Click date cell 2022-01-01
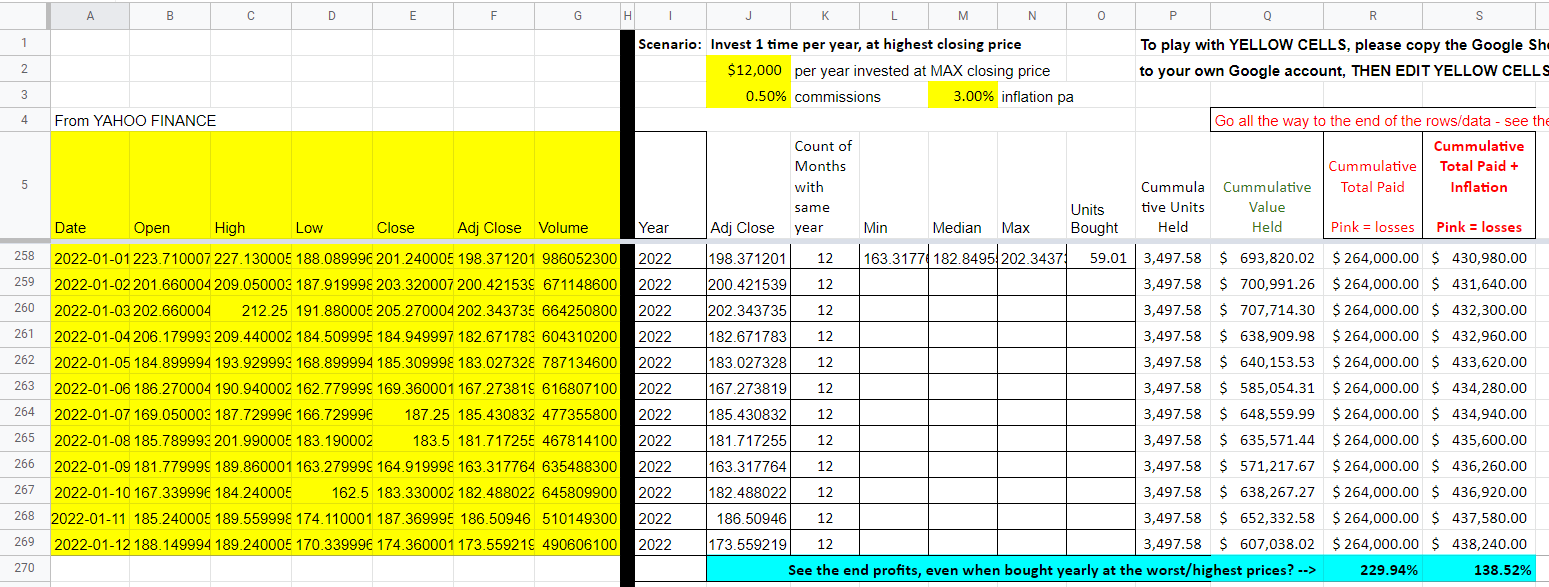This screenshot has height=587, width=1549. click(90, 258)
